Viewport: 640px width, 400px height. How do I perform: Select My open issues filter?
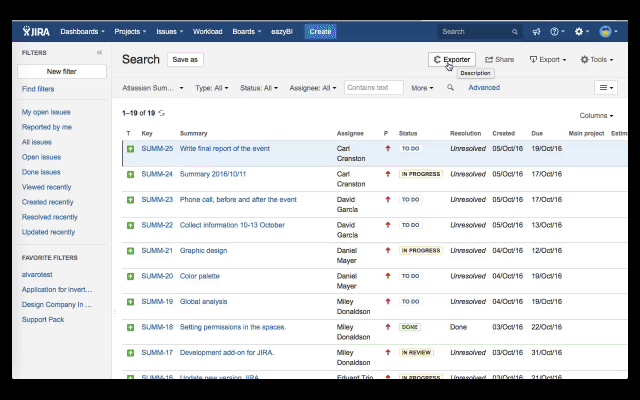pyautogui.click(x=46, y=112)
